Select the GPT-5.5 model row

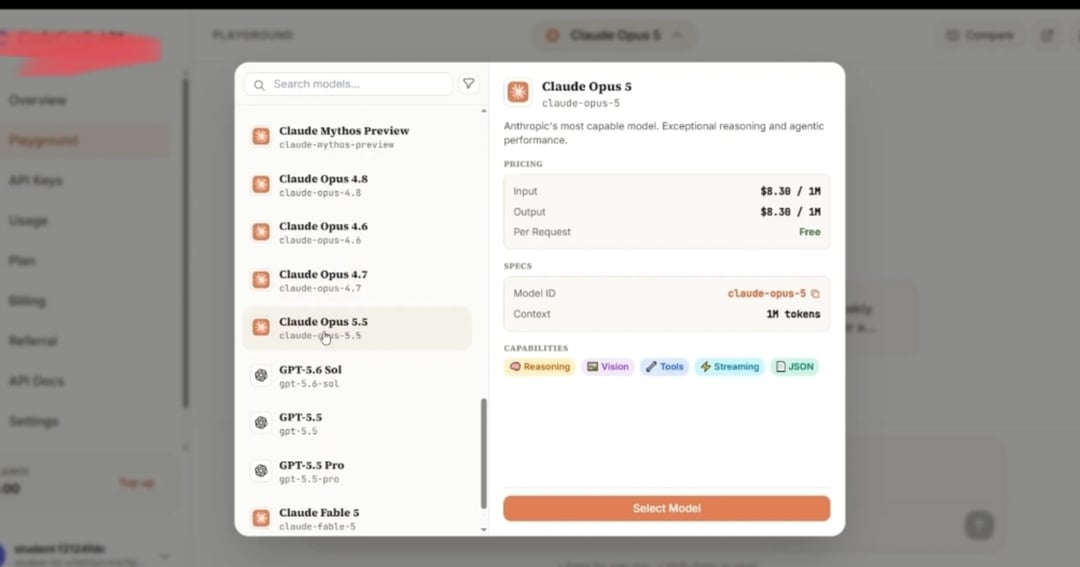tap(357, 423)
